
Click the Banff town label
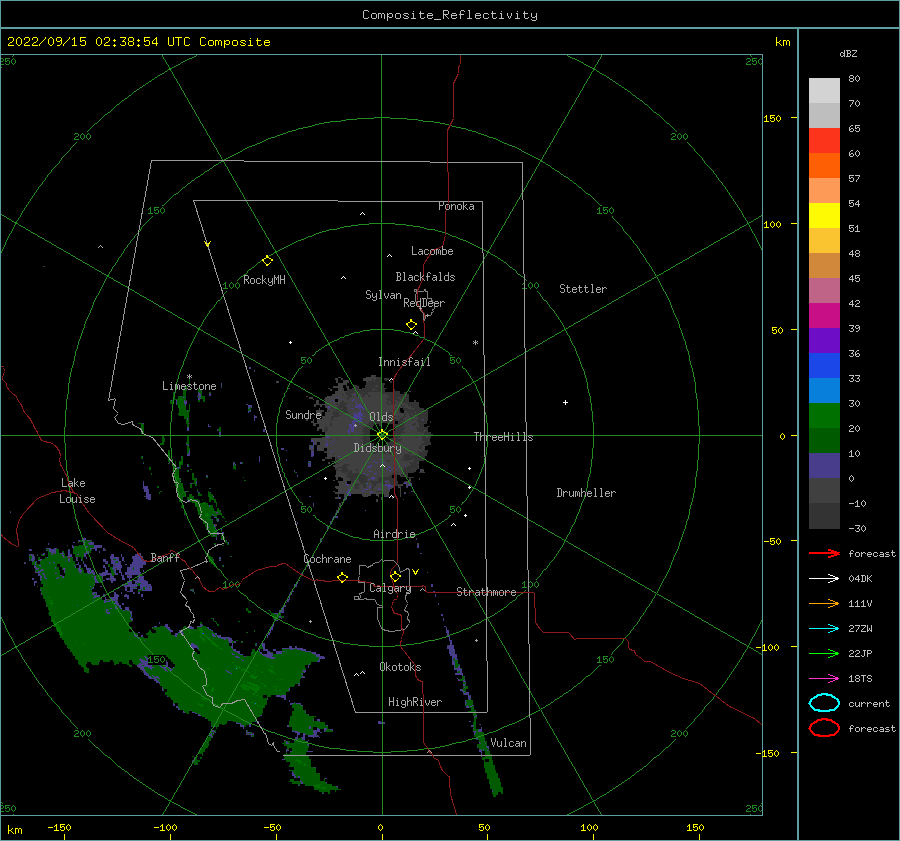(x=165, y=557)
